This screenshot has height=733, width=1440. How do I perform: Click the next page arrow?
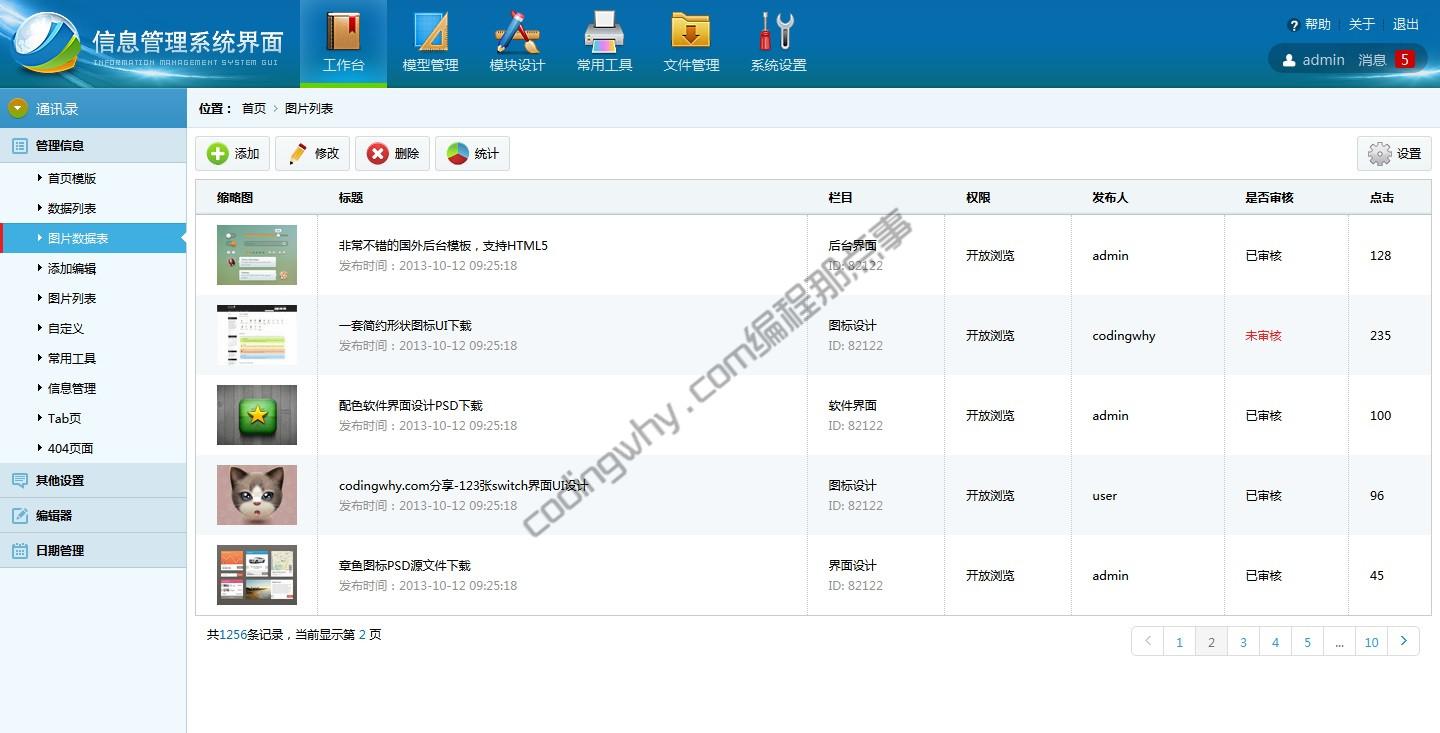[1404, 641]
